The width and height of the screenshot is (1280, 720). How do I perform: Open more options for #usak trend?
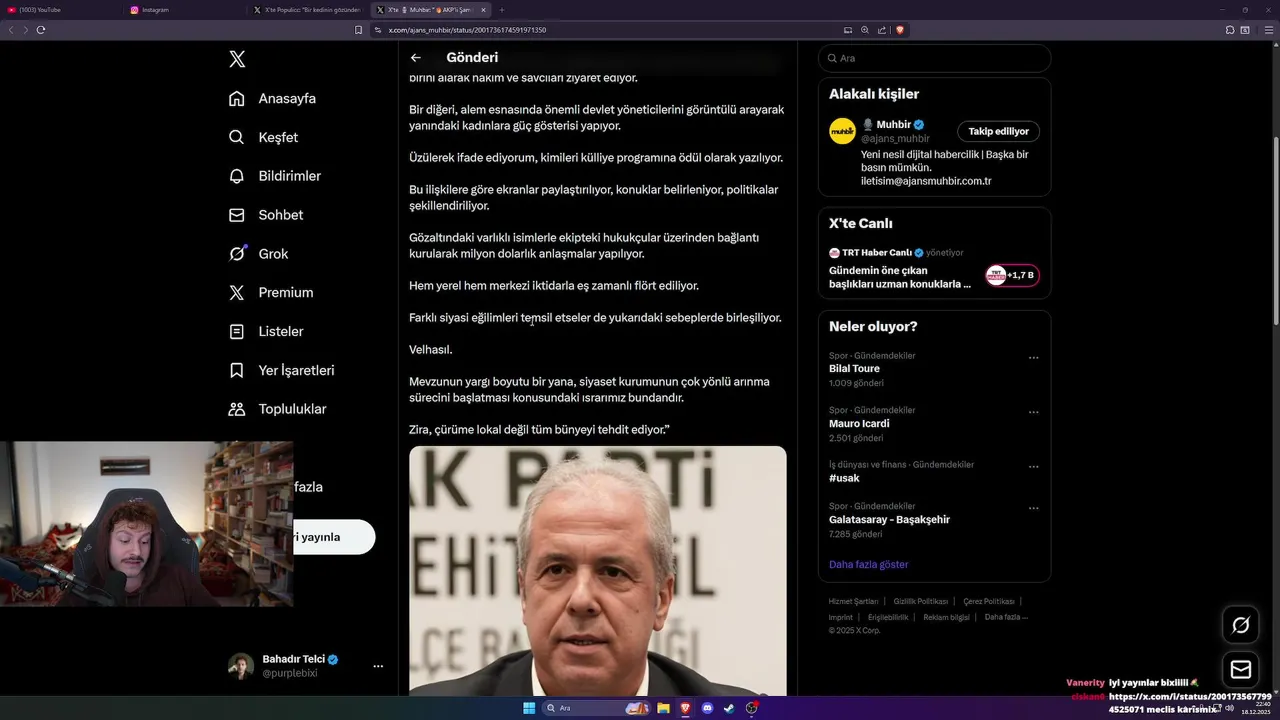click(1033, 466)
